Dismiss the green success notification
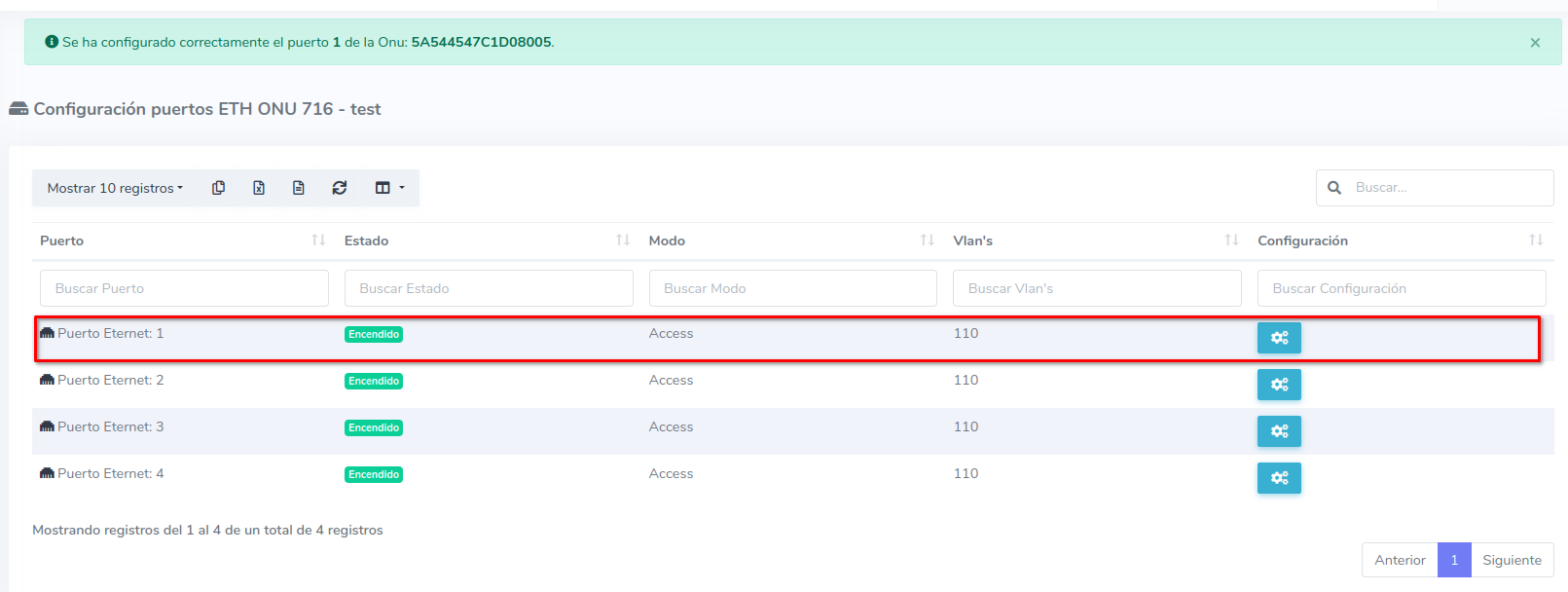Image resolution: width=1568 pixels, height=592 pixels. click(1535, 43)
